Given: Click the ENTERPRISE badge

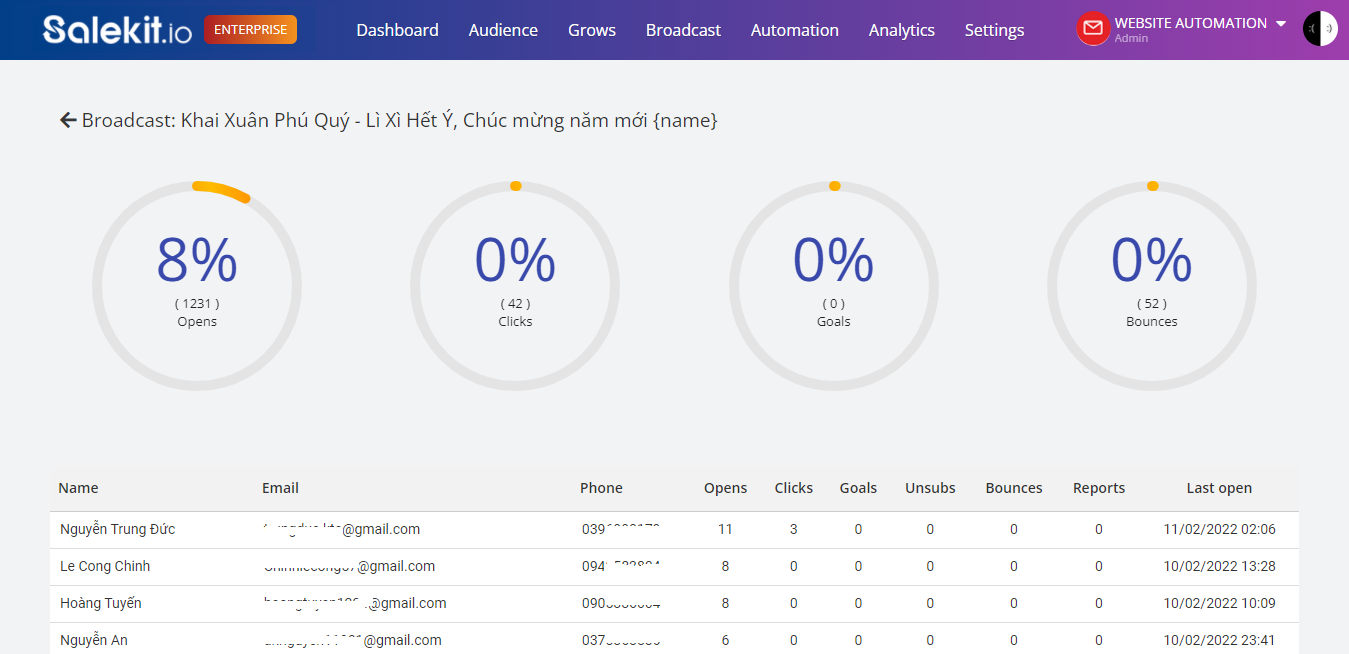Looking at the screenshot, I should coord(250,30).
